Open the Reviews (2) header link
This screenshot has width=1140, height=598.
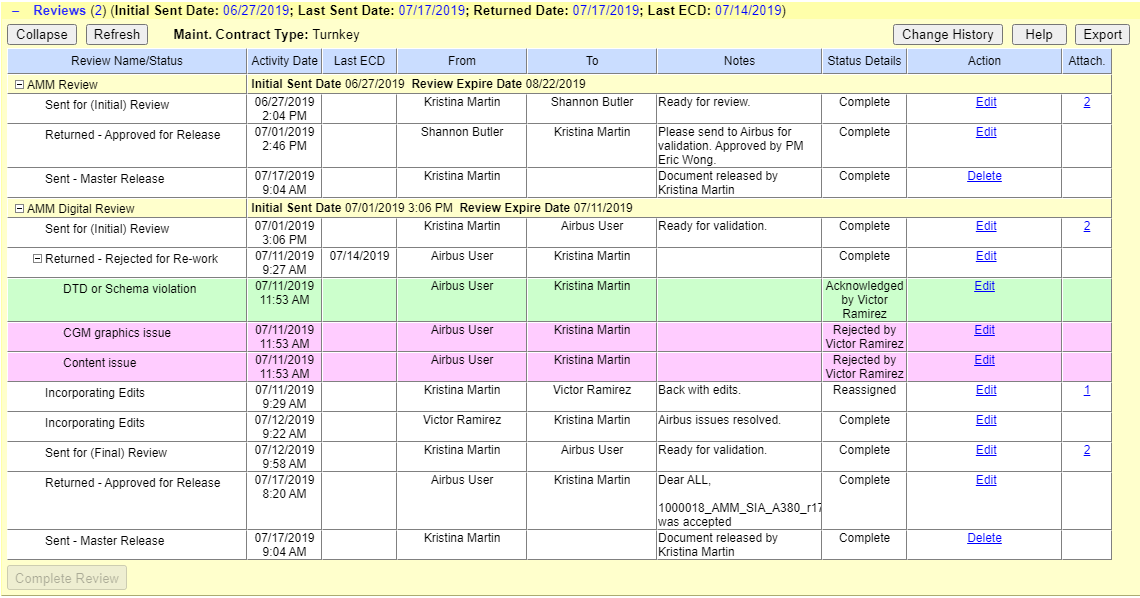(x=69, y=11)
